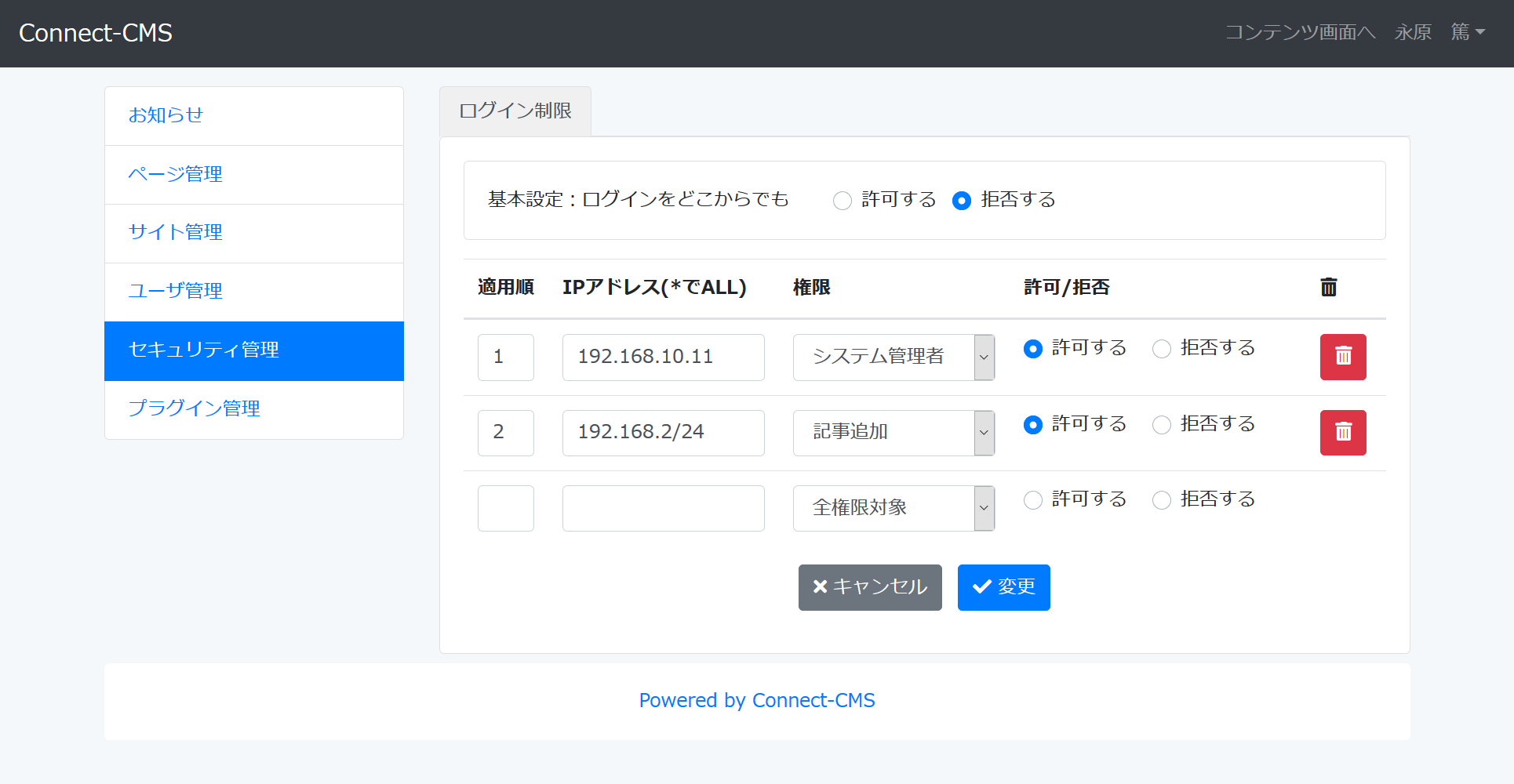
Task: Delete the 192.168.2/24 rule with the trash icon
Action: (1342, 432)
